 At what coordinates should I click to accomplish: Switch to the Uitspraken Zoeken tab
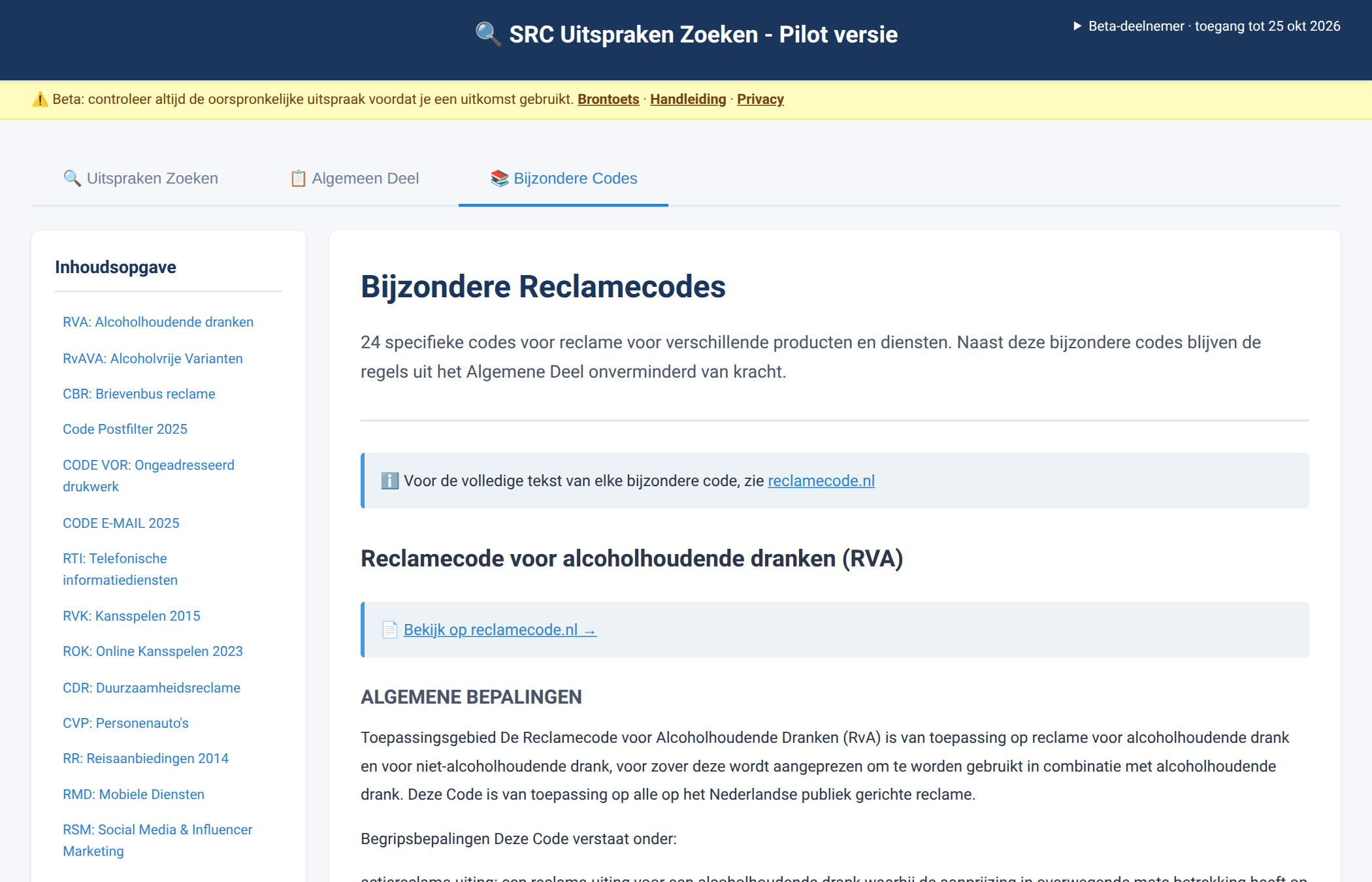140,178
